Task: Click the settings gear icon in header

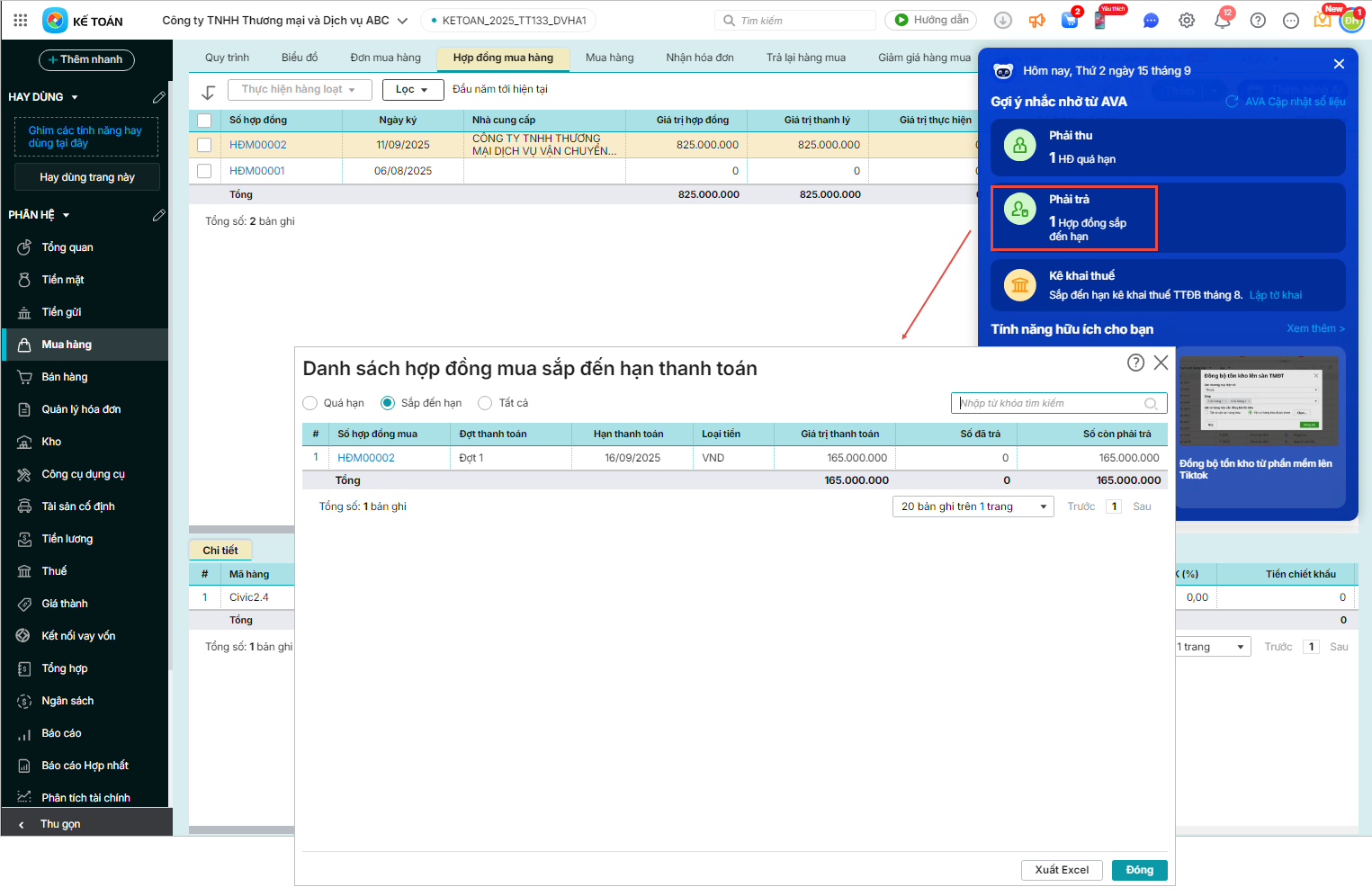Action: pos(1187,20)
